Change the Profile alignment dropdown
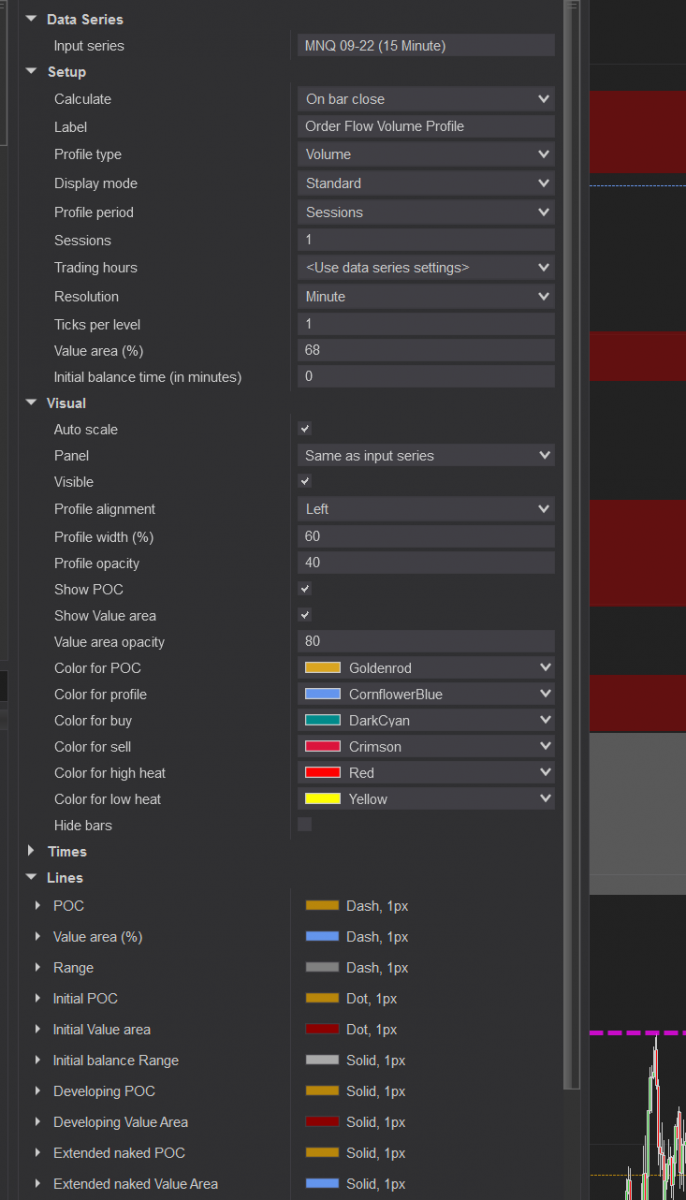 [426, 509]
